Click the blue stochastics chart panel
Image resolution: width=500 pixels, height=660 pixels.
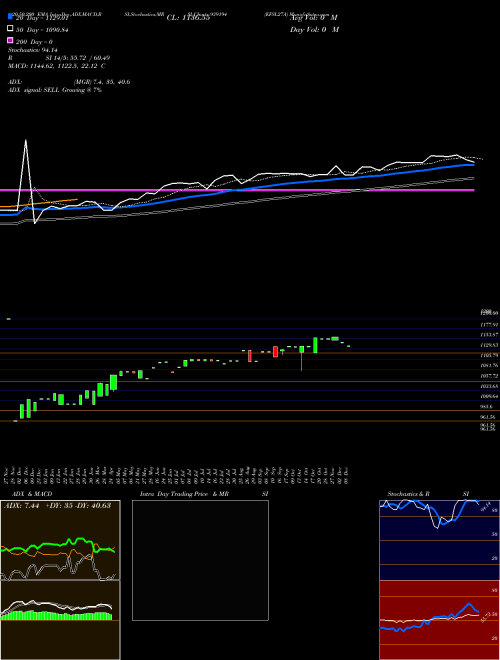tap(439, 540)
